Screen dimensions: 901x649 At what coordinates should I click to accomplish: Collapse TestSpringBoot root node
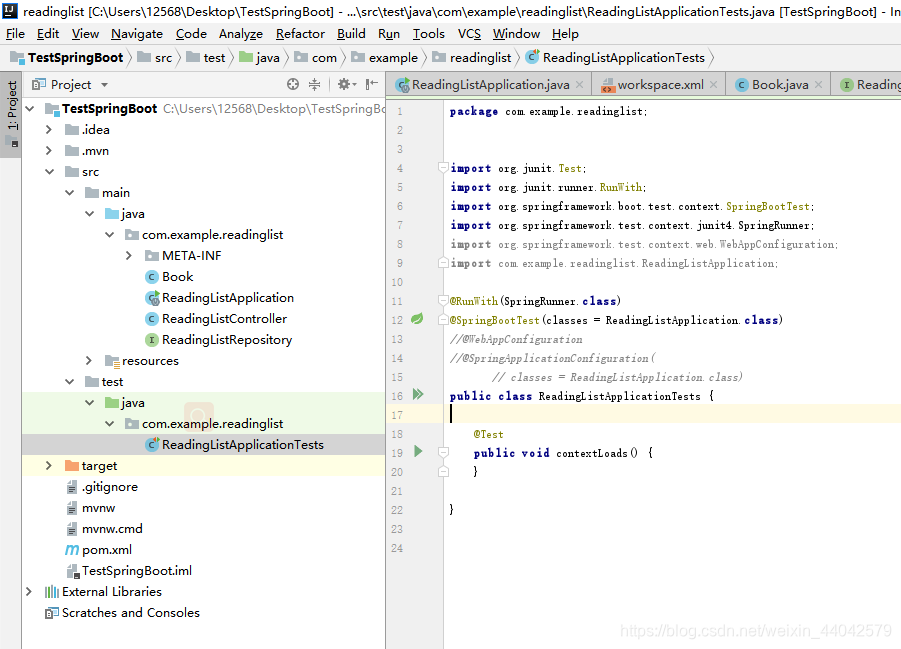point(30,109)
